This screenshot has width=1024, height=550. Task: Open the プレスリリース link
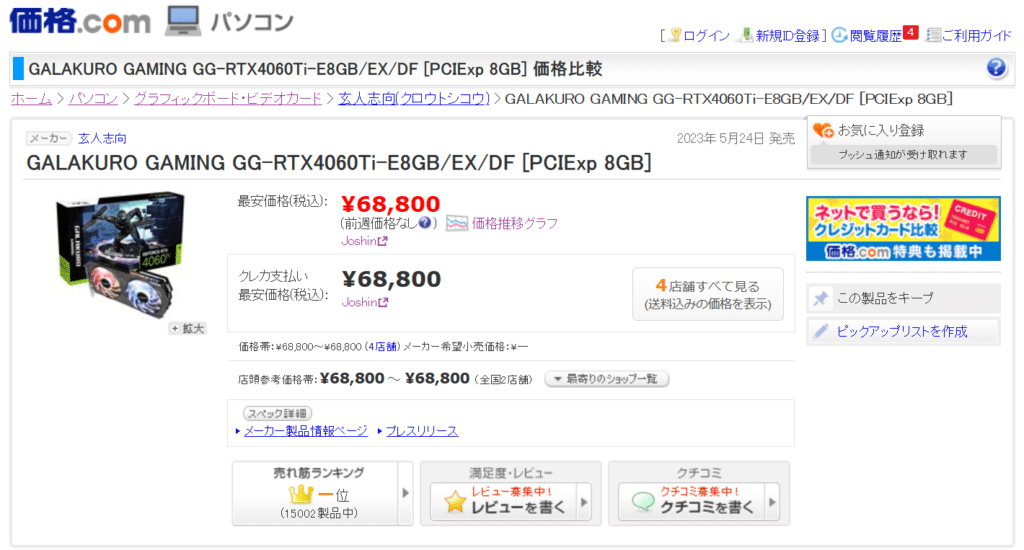[x=422, y=431]
